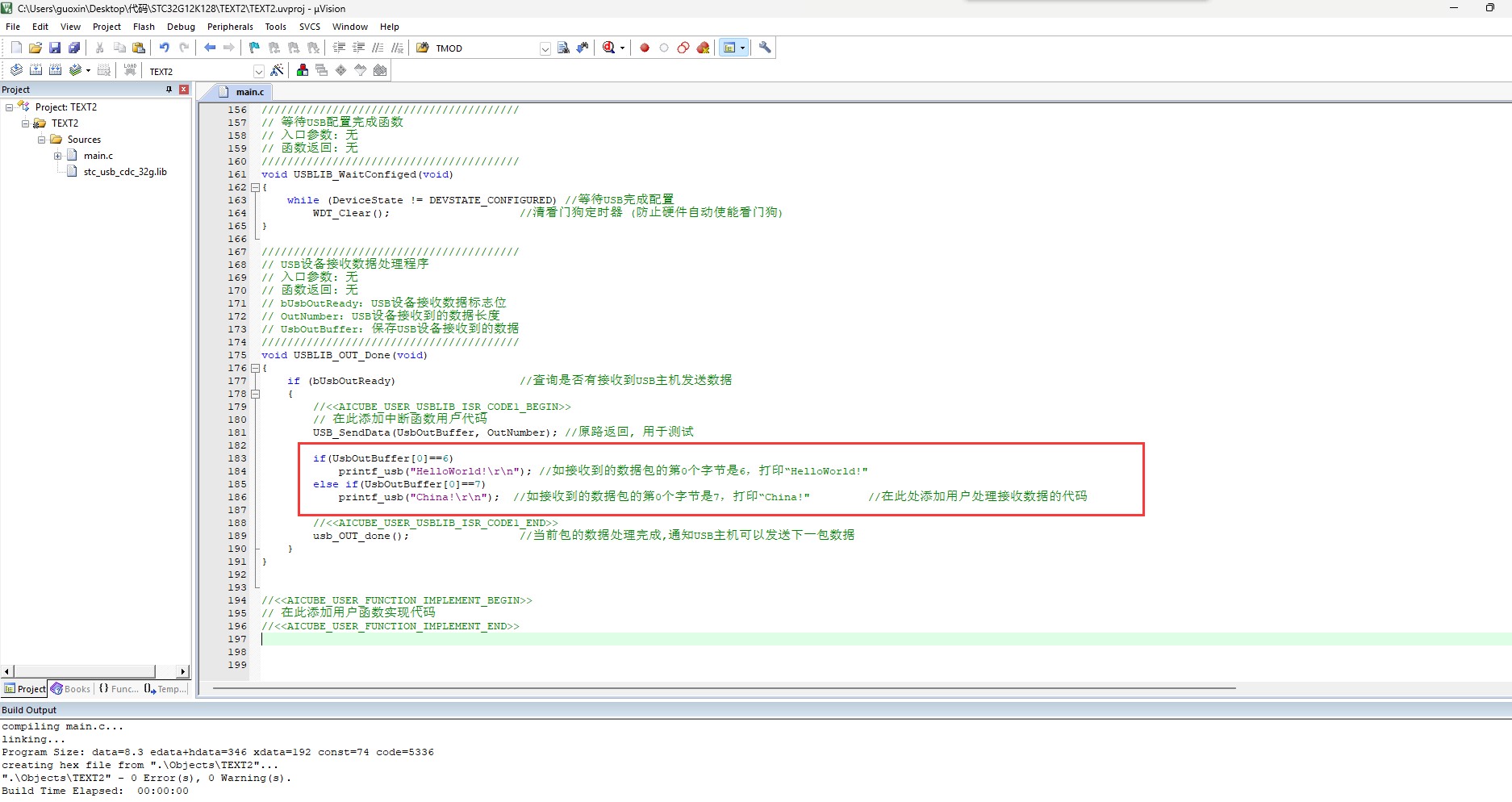
Task: Translate the current file icon
Action: coord(16,71)
